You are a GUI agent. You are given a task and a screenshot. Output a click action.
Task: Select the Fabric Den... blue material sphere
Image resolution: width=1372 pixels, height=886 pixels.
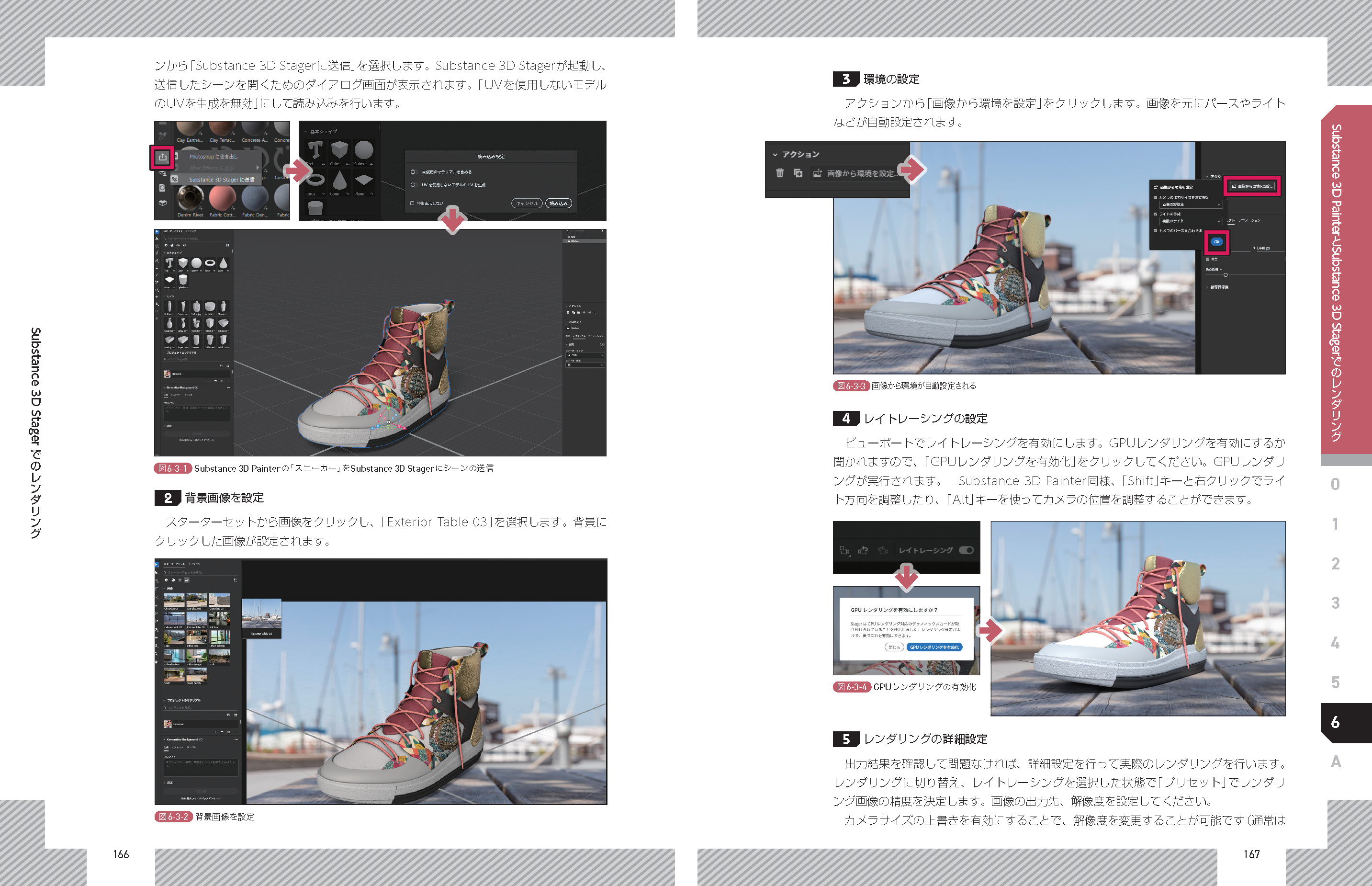(x=255, y=198)
